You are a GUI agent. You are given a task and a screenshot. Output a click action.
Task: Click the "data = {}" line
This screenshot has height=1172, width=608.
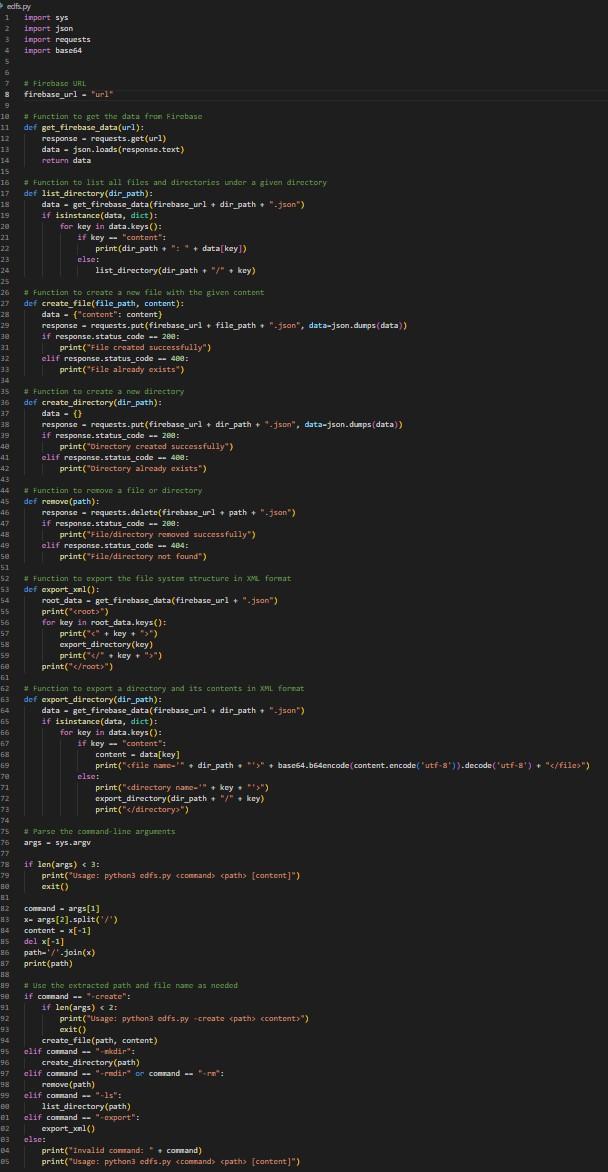tap(64, 413)
